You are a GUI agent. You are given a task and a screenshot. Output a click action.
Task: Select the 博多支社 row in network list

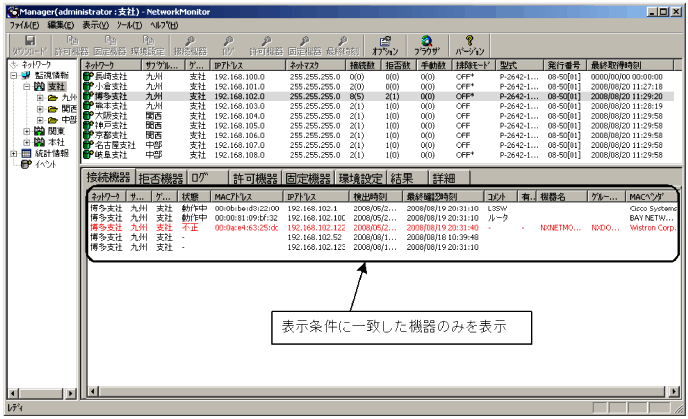[x=378, y=96]
